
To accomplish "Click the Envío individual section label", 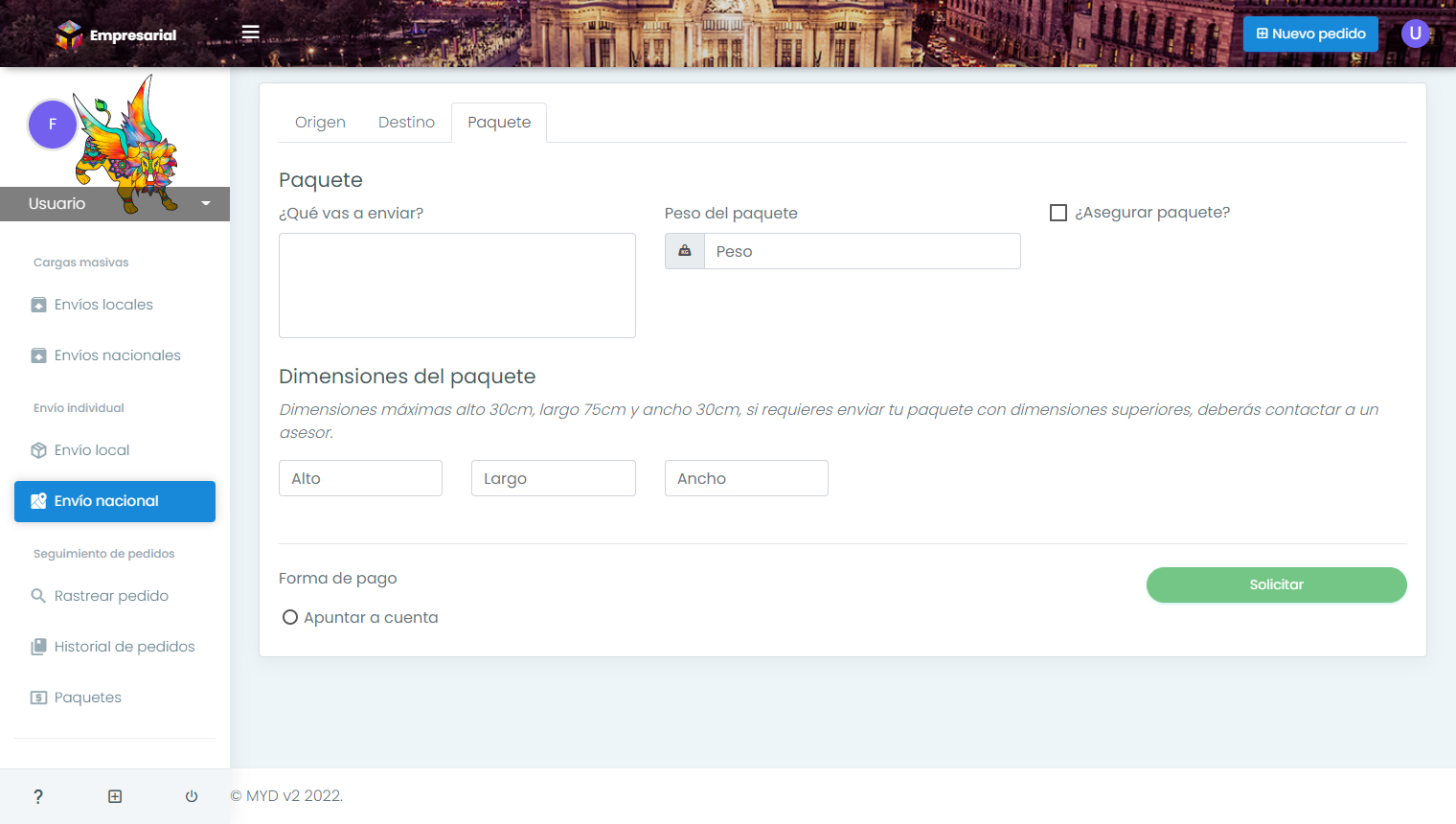I will [79, 408].
